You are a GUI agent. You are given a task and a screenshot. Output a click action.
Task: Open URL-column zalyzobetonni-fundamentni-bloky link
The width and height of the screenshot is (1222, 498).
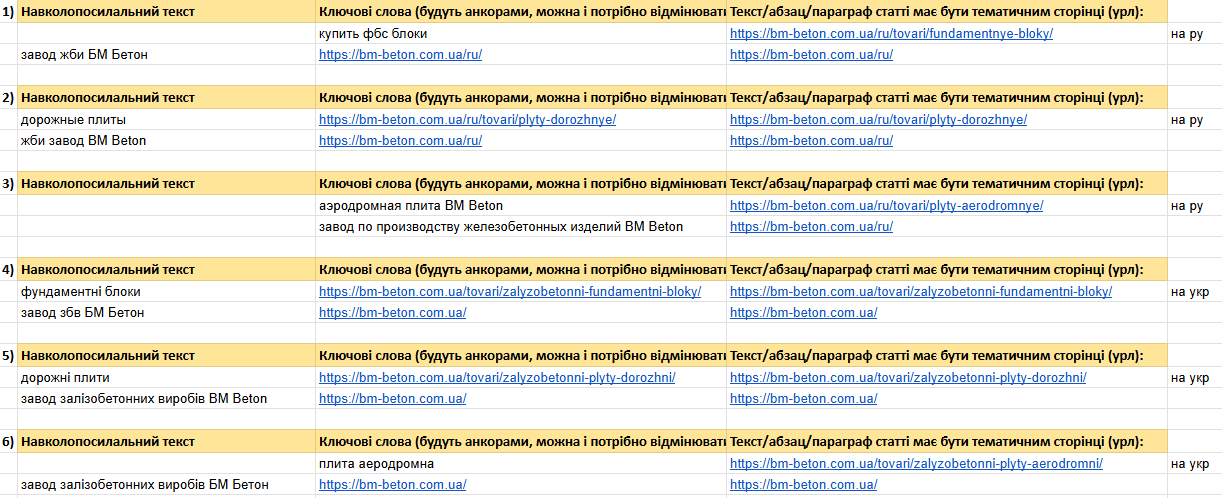coord(921,291)
